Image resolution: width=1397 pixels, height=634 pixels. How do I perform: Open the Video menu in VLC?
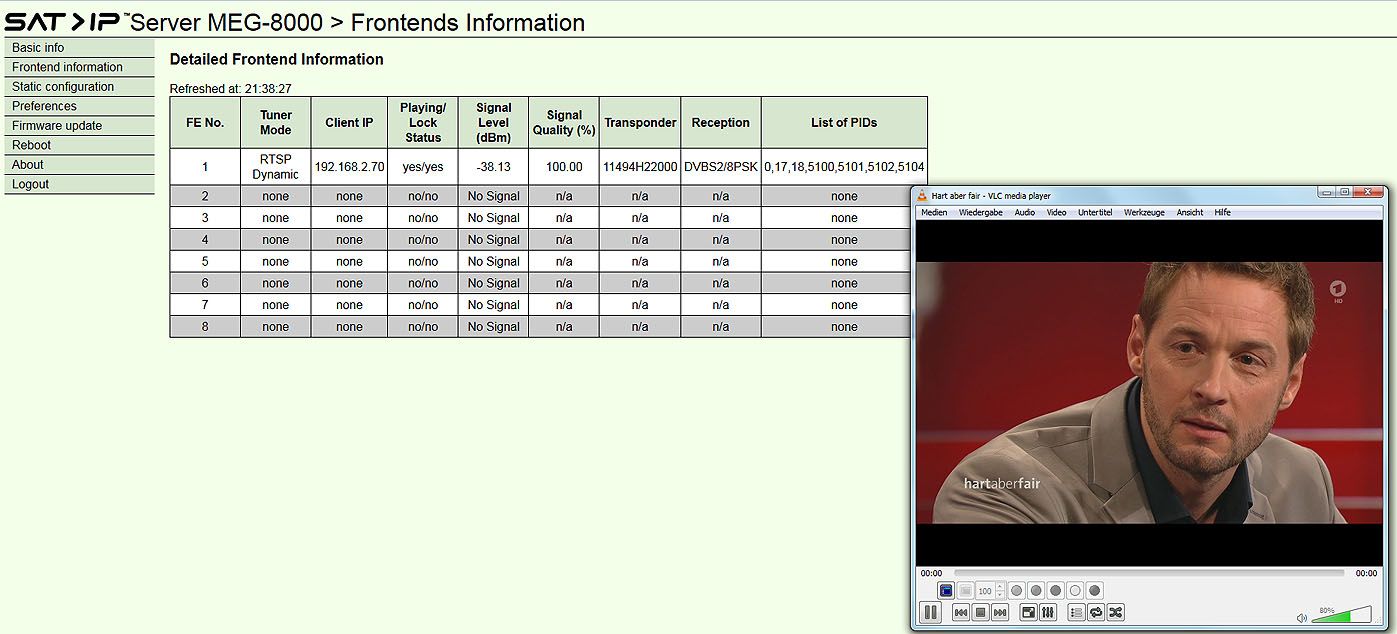(1056, 212)
